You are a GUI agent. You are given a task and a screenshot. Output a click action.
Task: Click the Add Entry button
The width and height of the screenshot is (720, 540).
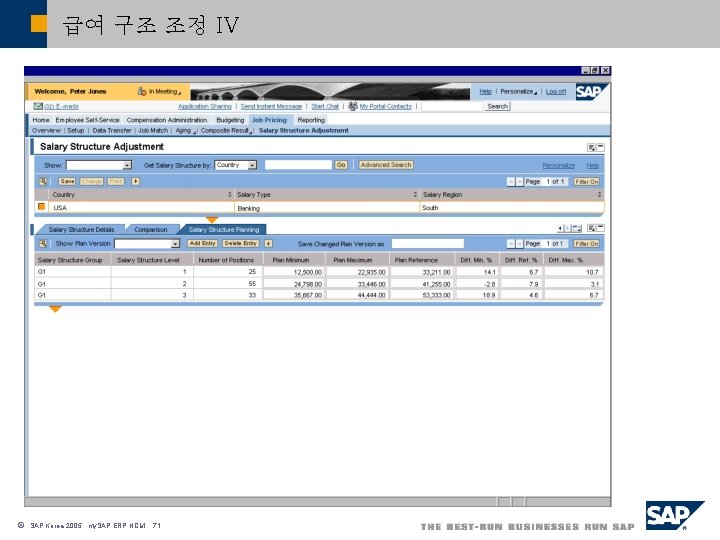(202, 243)
